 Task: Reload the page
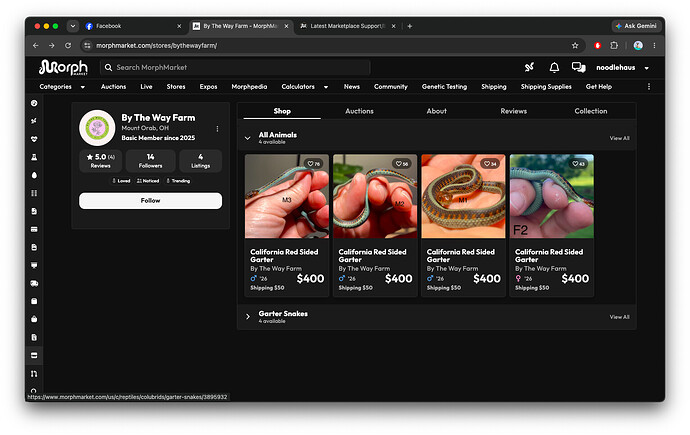[68, 45]
